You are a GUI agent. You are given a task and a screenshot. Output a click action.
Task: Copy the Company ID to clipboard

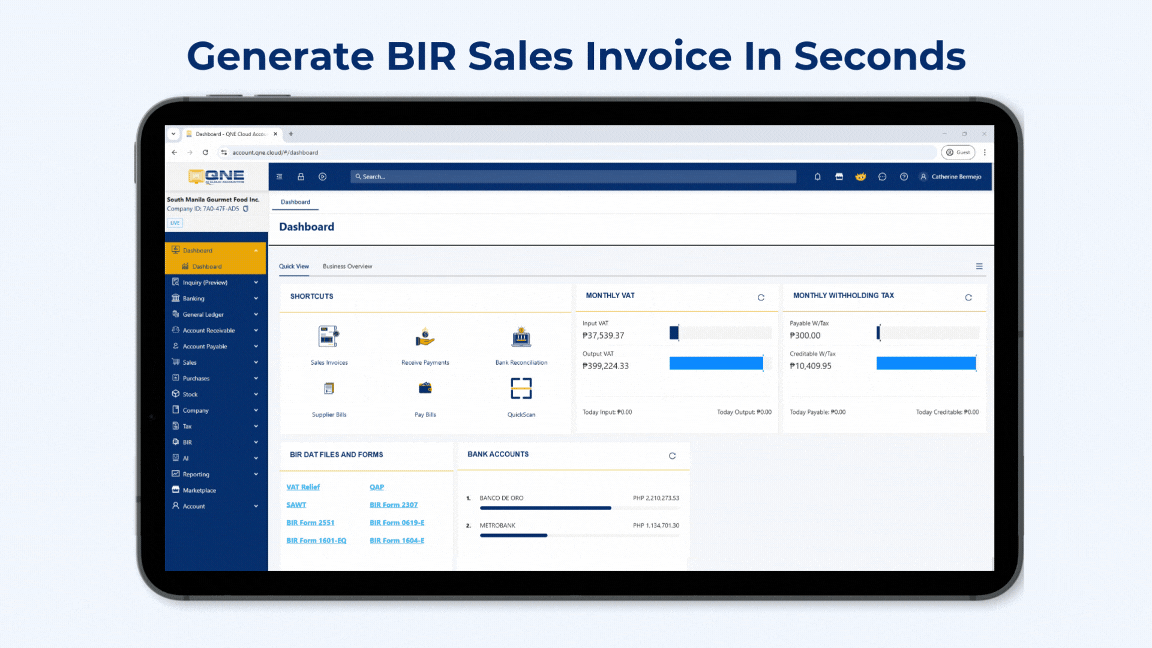(246, 209)
